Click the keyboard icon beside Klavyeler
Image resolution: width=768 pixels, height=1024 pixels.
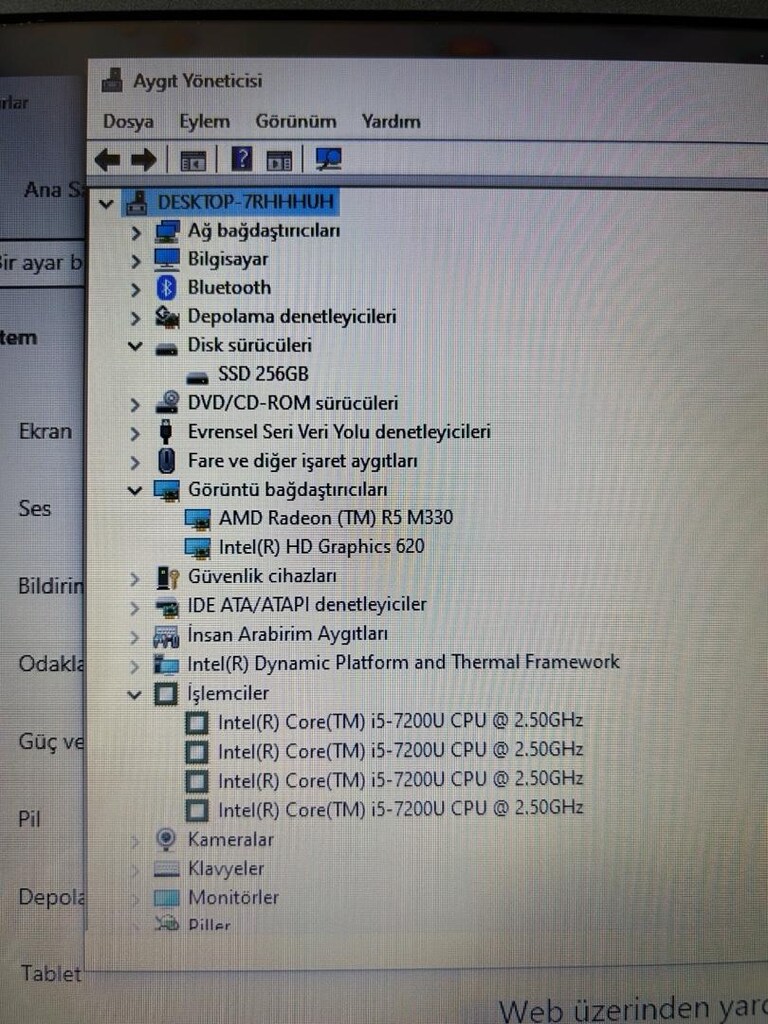(166, 869)
